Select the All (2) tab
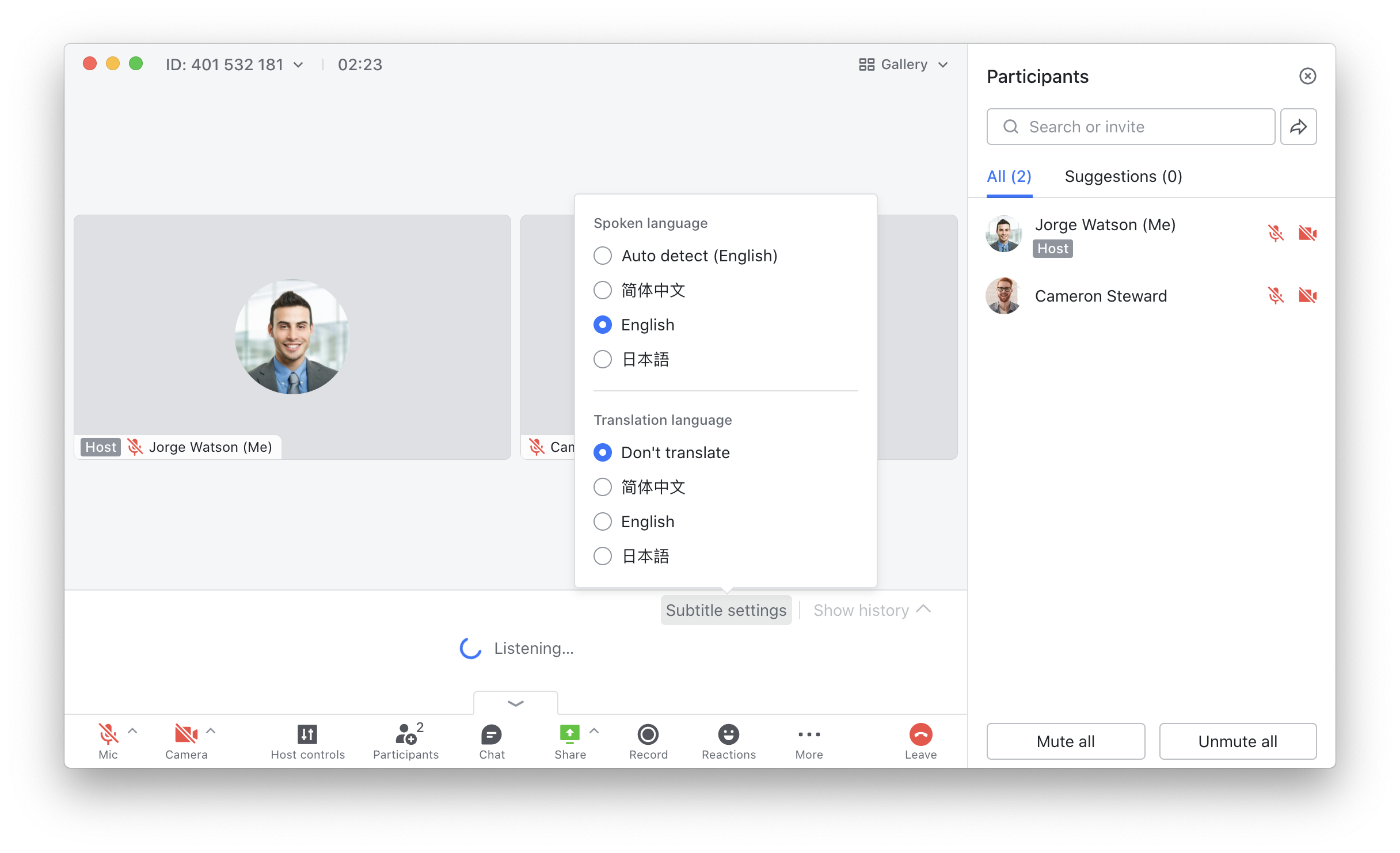This screenshot has height=853, width=1400. point(1009,176)
